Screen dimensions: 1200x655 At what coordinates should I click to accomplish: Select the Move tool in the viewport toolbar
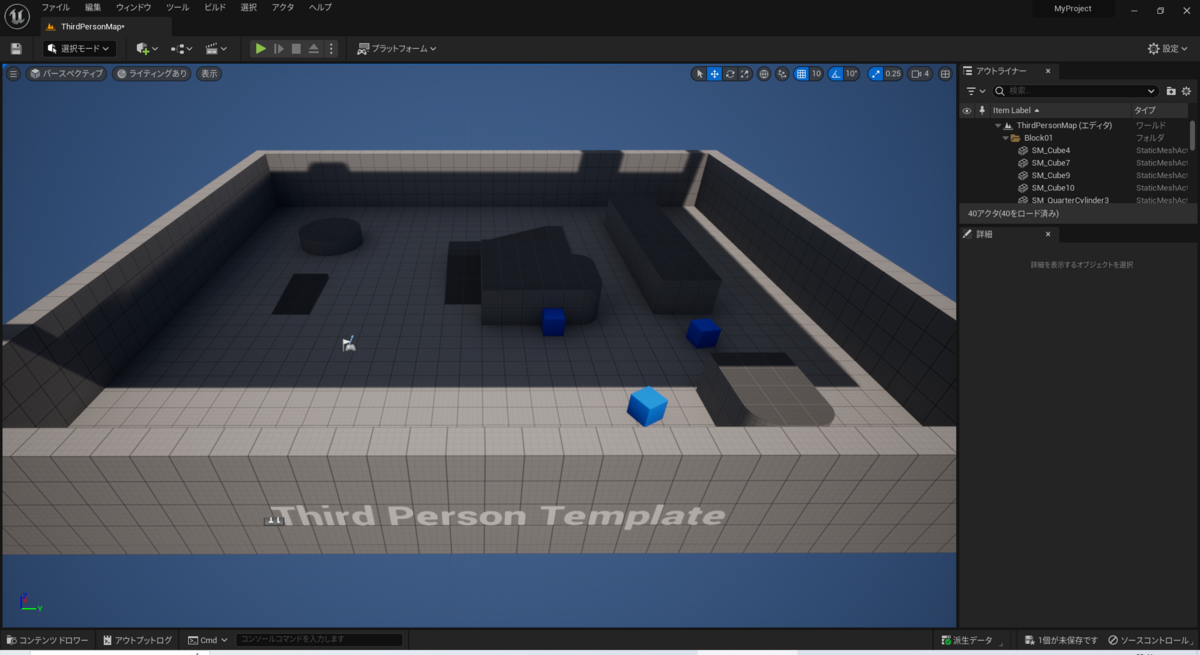715,74
